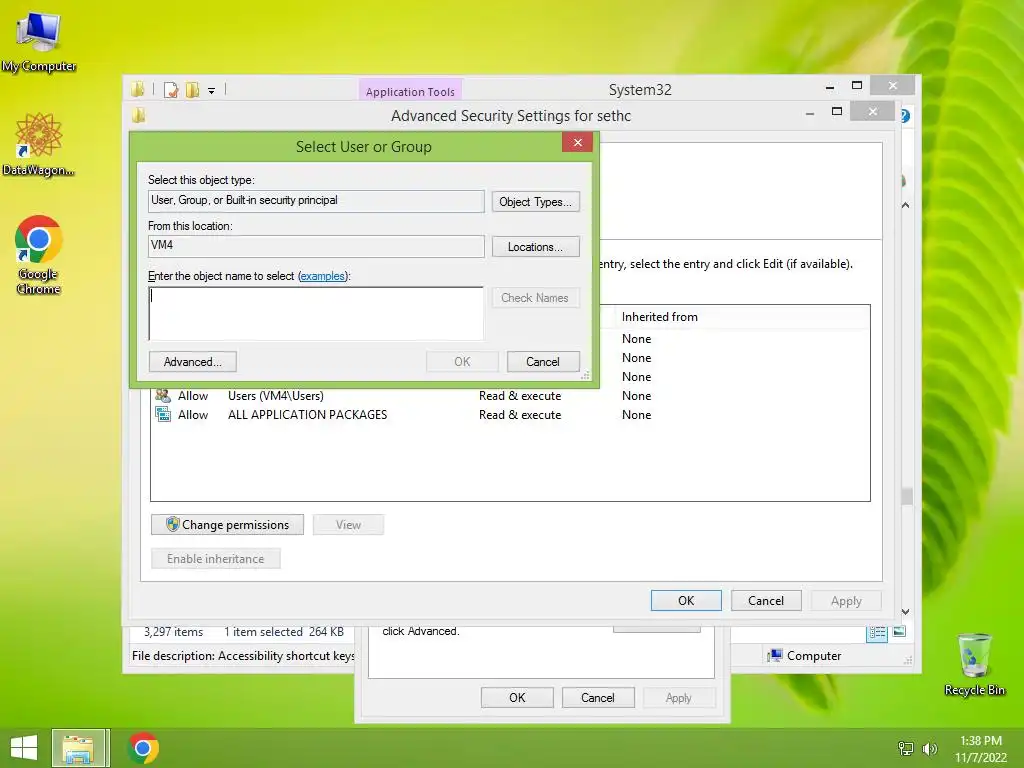Cancel the Select User or Group dialog

point(543,362)
